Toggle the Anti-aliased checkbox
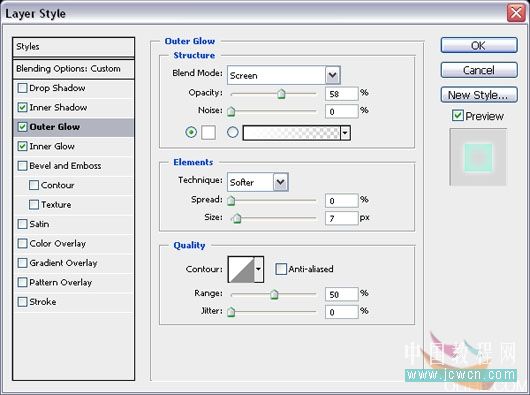 pos(281,269)
